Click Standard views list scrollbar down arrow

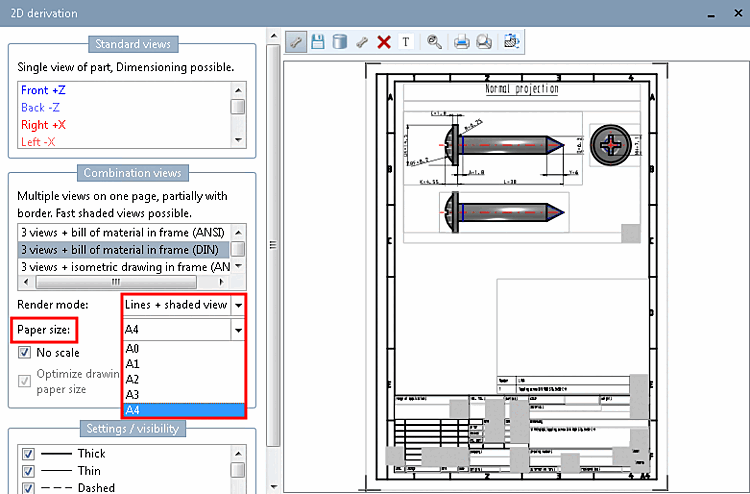(x=238, y=139)
